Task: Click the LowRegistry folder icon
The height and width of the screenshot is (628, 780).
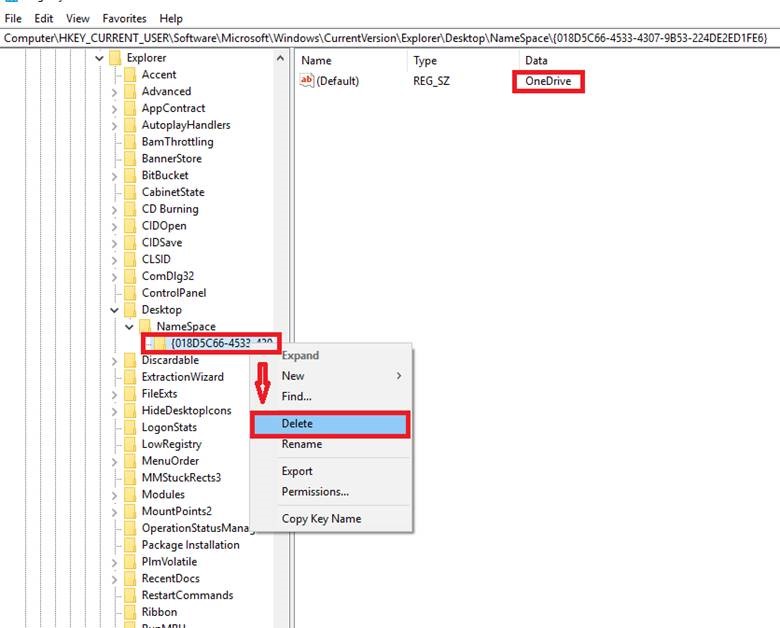Action: click(x=130, y=444)
